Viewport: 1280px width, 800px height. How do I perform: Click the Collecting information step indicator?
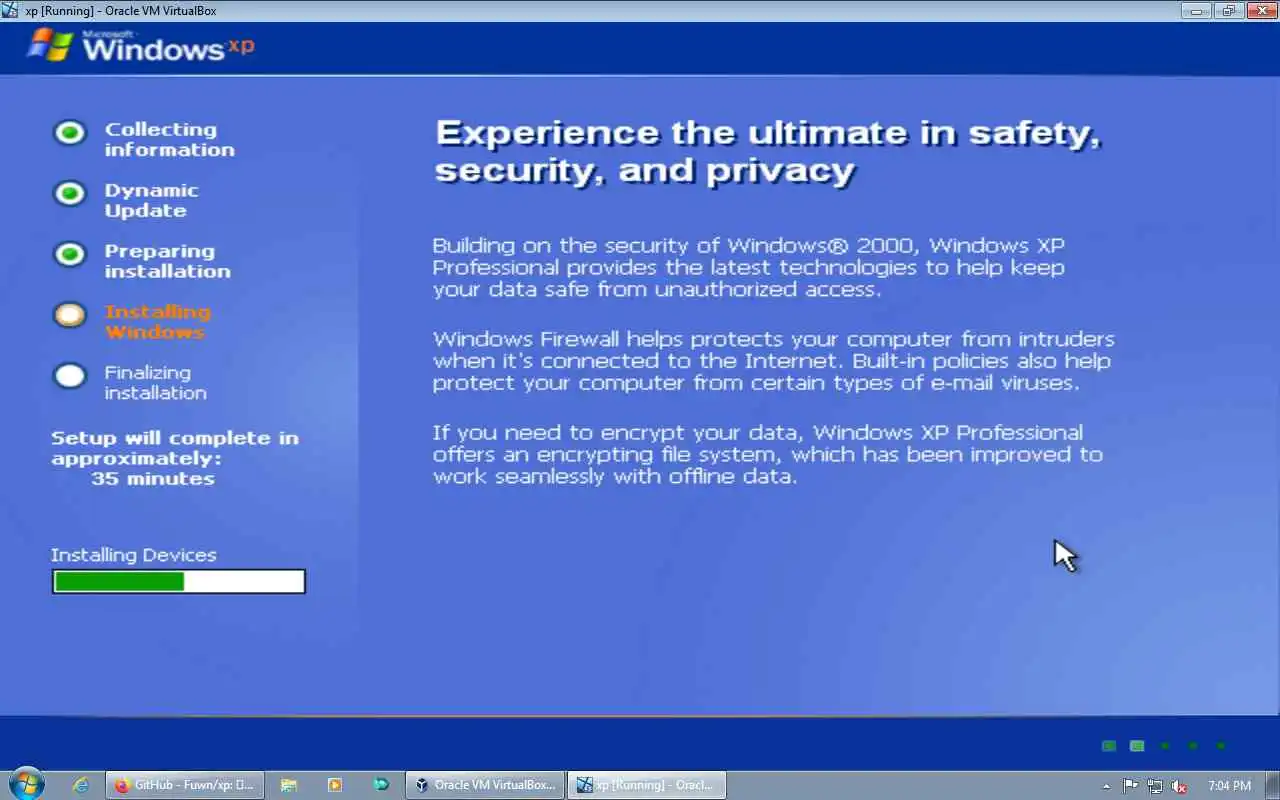tap(70, 132)
